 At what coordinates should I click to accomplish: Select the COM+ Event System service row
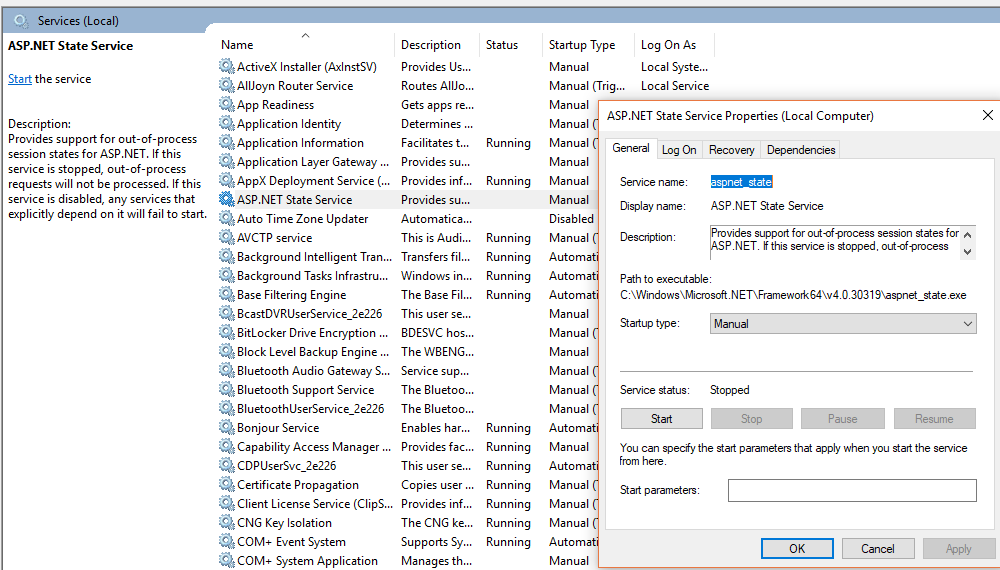point(408,542)
